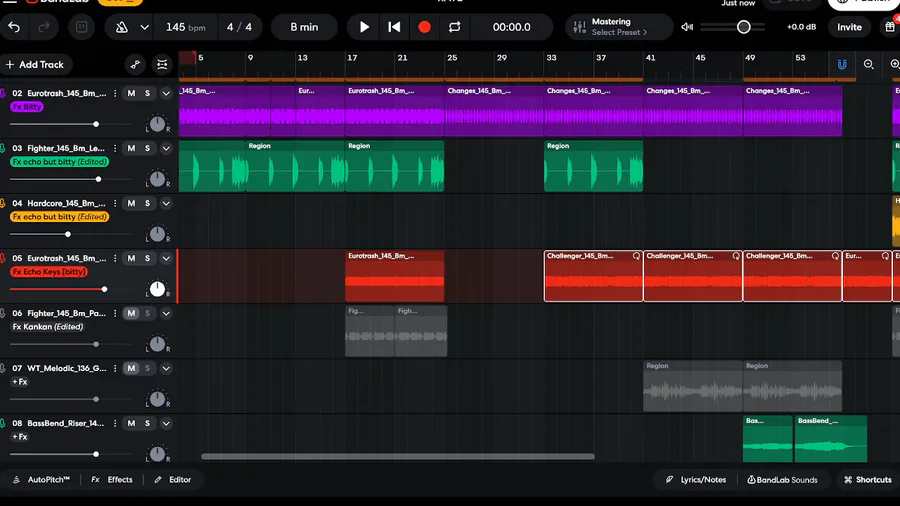Click the Undo arrow icon

click(x=14, y=27)
